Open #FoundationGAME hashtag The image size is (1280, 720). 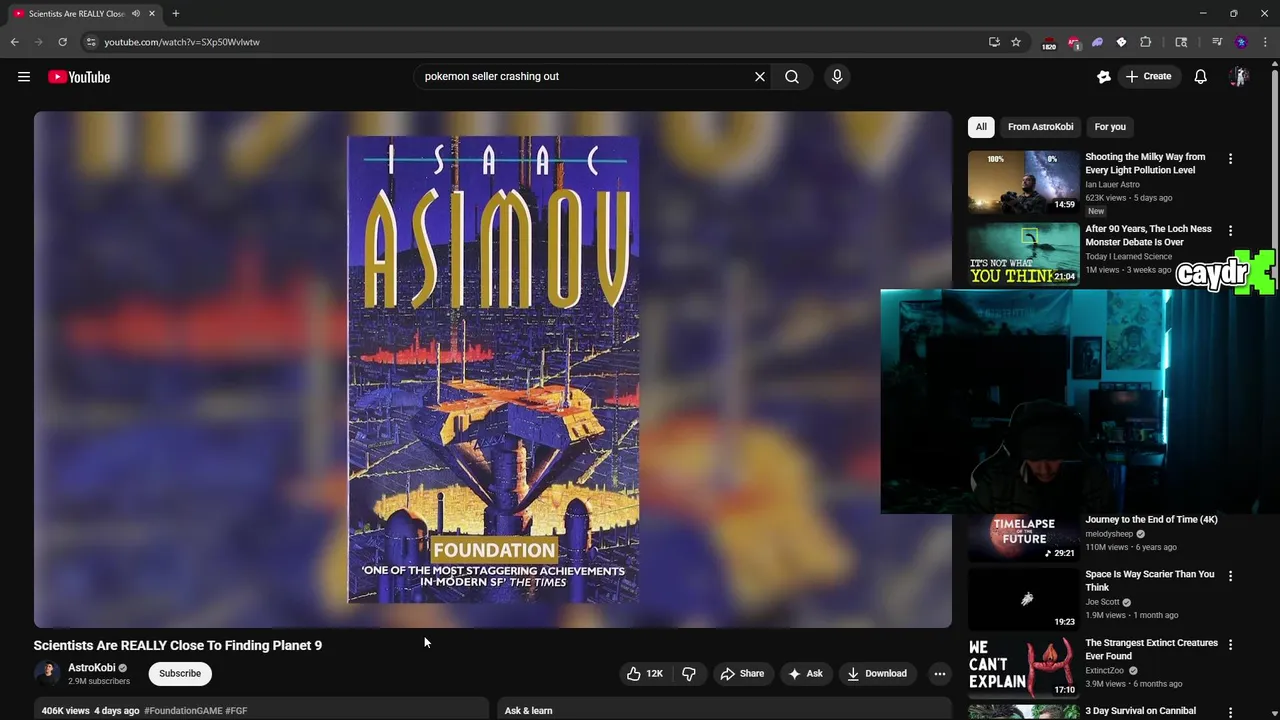(183, 711)
